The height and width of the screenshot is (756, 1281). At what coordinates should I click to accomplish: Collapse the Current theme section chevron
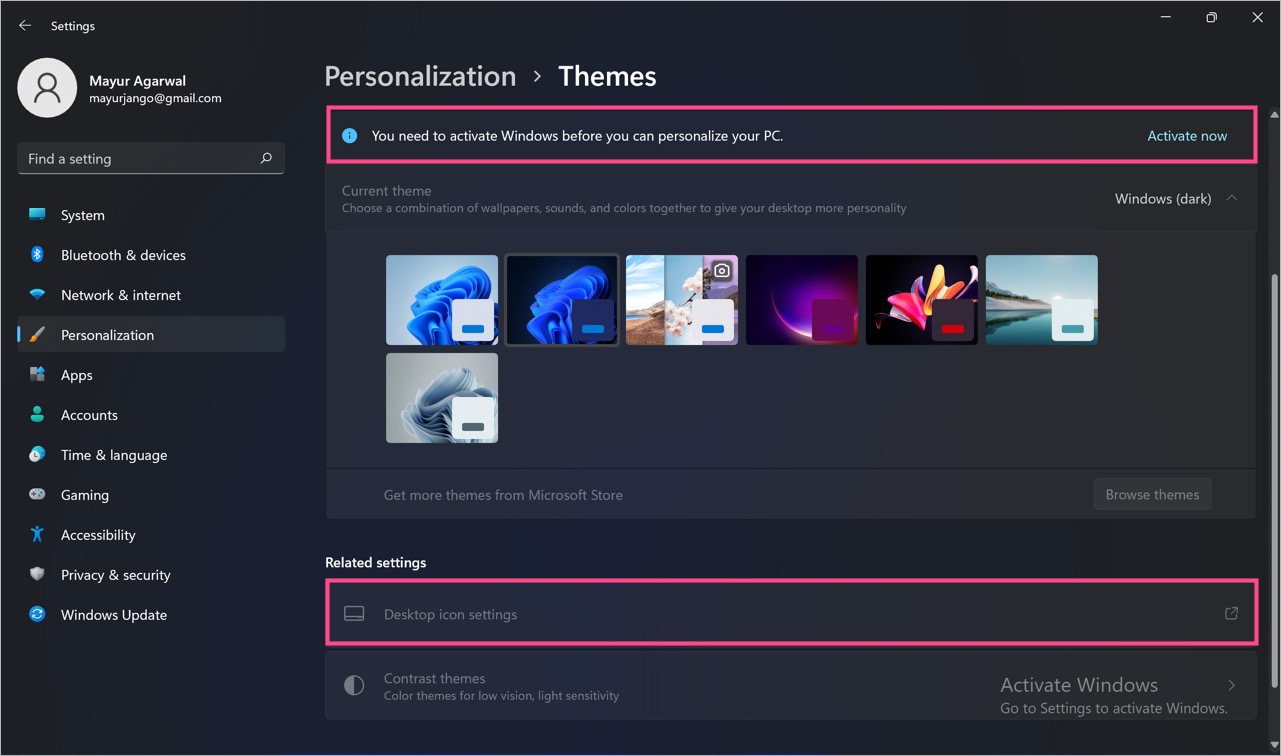pyautogui.click(x=1231, y=198)
